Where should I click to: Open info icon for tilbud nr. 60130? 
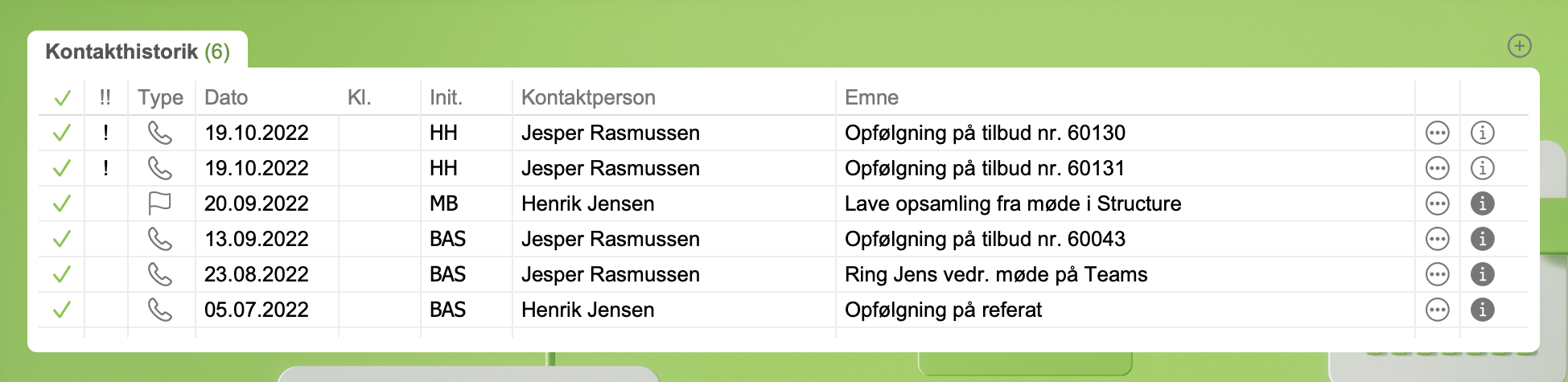pos(1482,133)
